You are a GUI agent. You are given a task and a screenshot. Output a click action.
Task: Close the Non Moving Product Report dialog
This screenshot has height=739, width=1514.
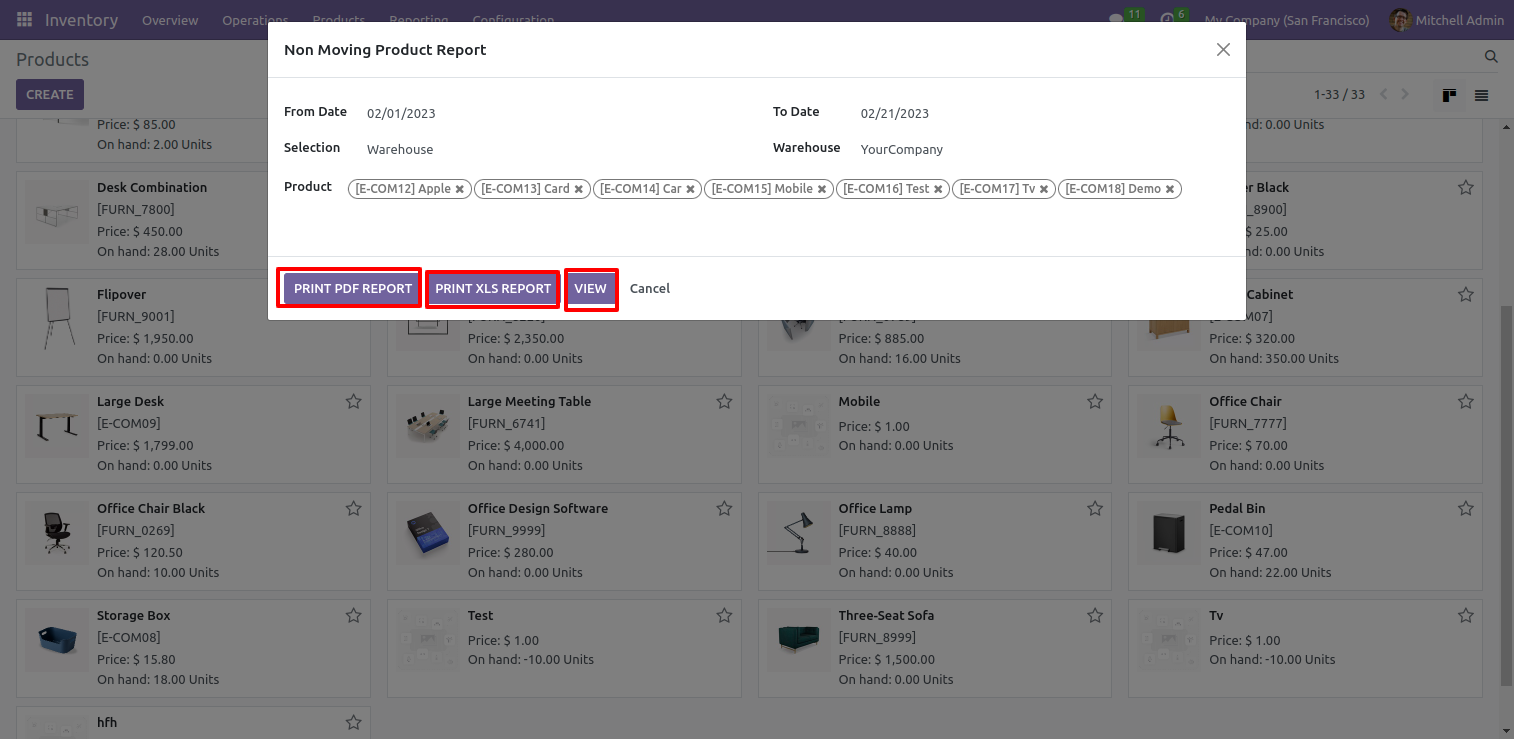tap(1223, 50)
